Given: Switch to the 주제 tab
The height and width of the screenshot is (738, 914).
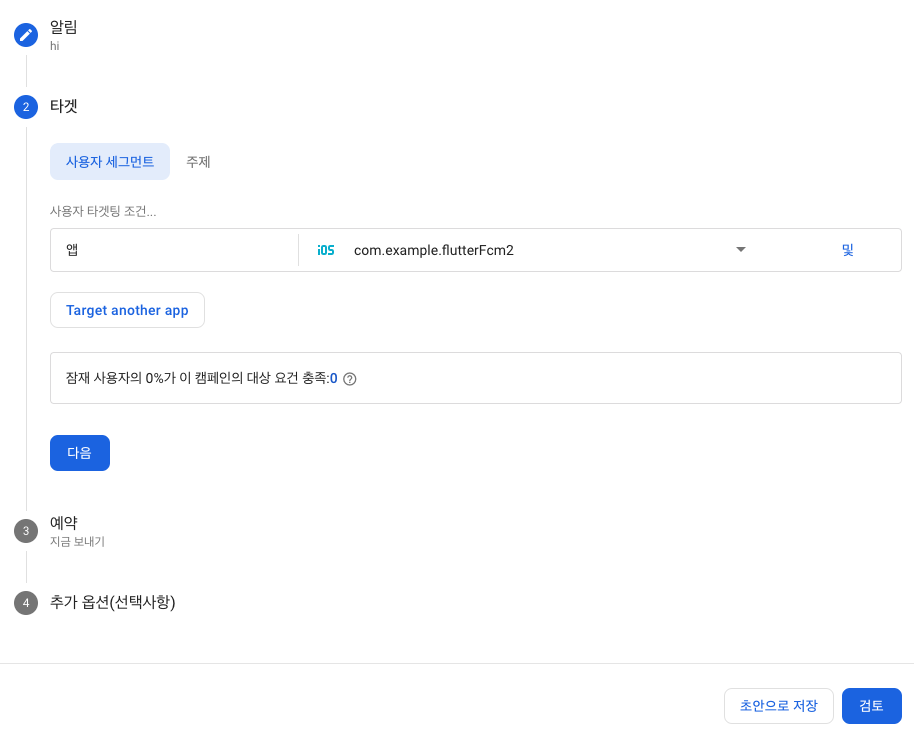Looking at the screenshot, I should [x=198, y=161].
